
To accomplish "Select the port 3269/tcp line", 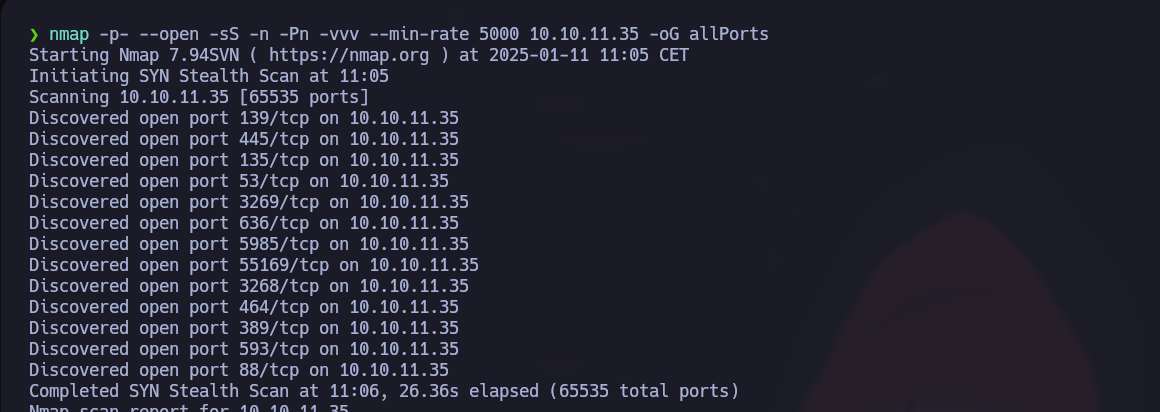I will point(248,202).
